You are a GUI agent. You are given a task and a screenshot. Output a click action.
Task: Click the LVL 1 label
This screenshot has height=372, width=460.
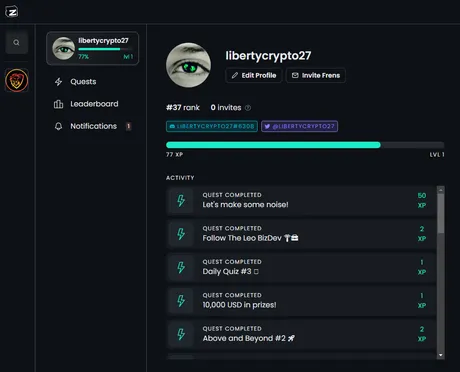(x=437, y=155)
